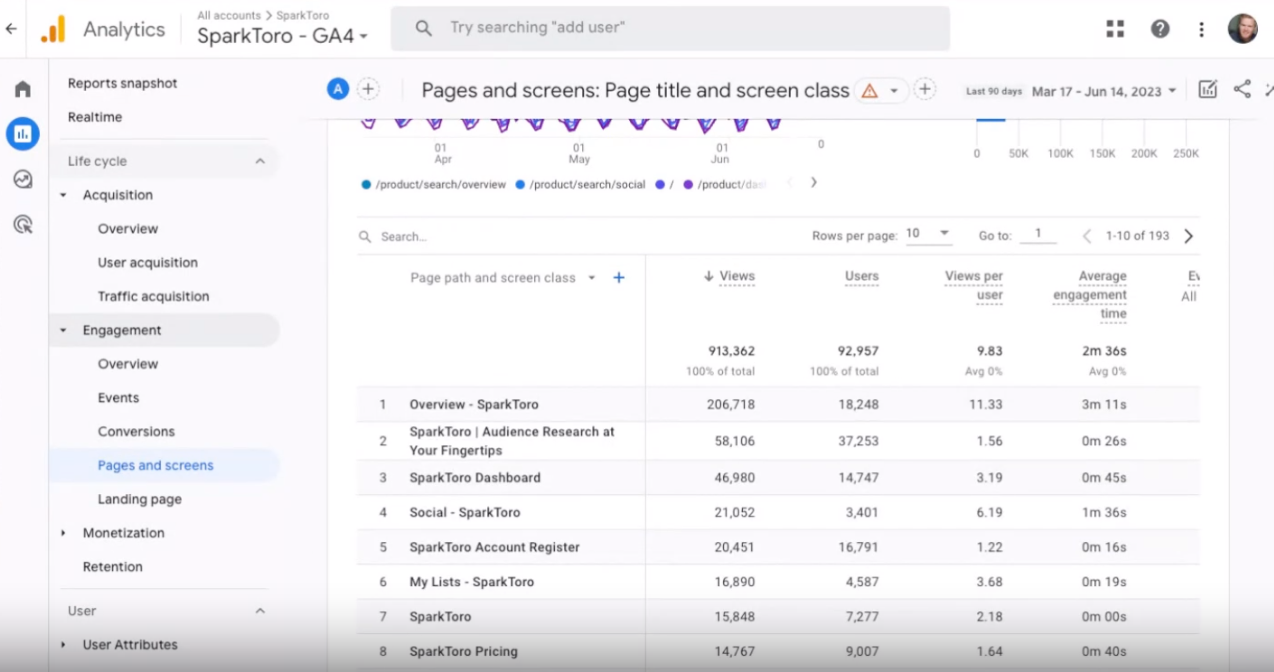Open dropdown beside the warning triangle
The height and width of the screenshot is (672, 1274).
(893, 91)
